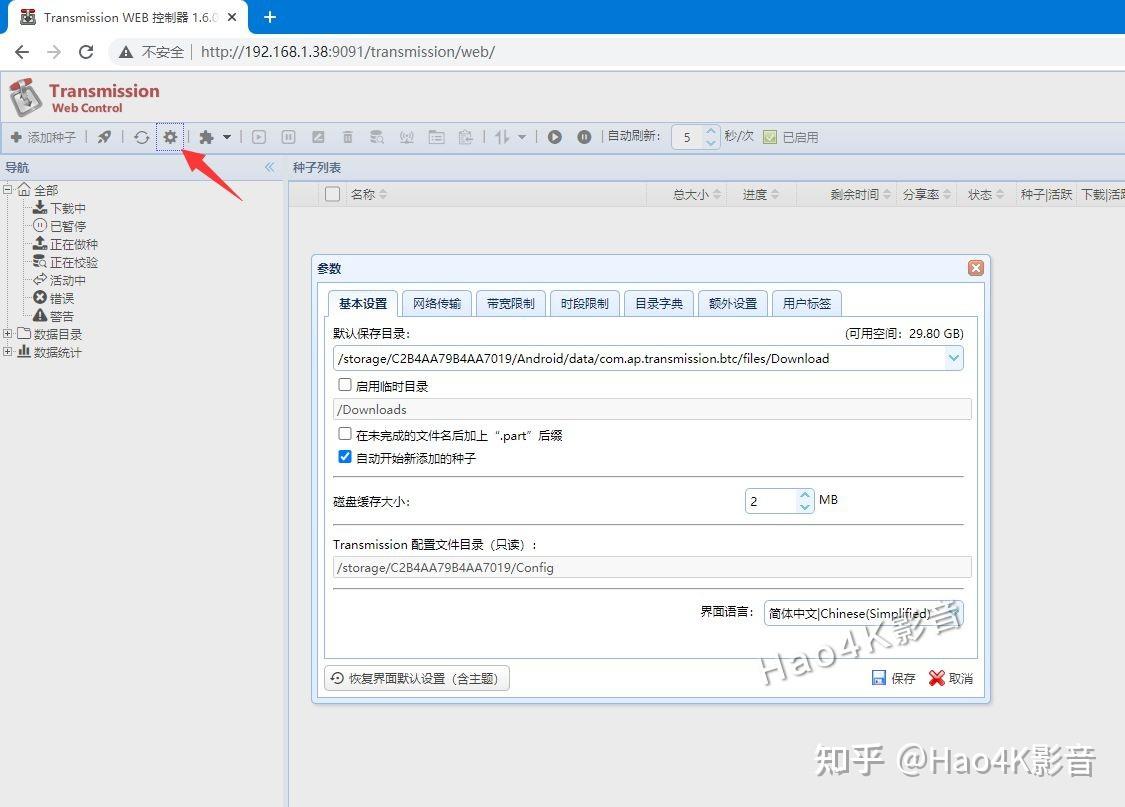The image size is (1125, 807).
Task: Switch to 目录字典 tab
Action: click(659, 303)
